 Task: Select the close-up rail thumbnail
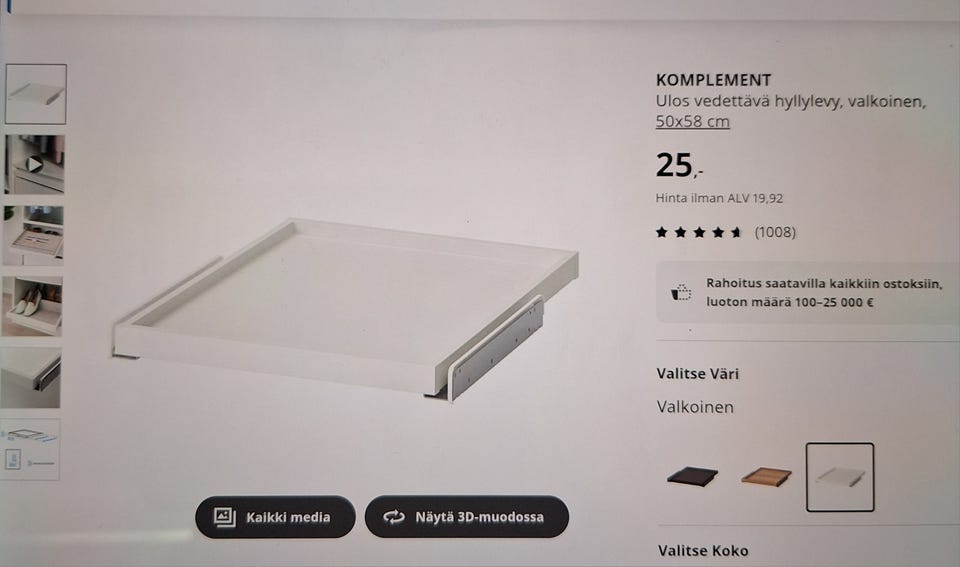[x=31, y=378]
